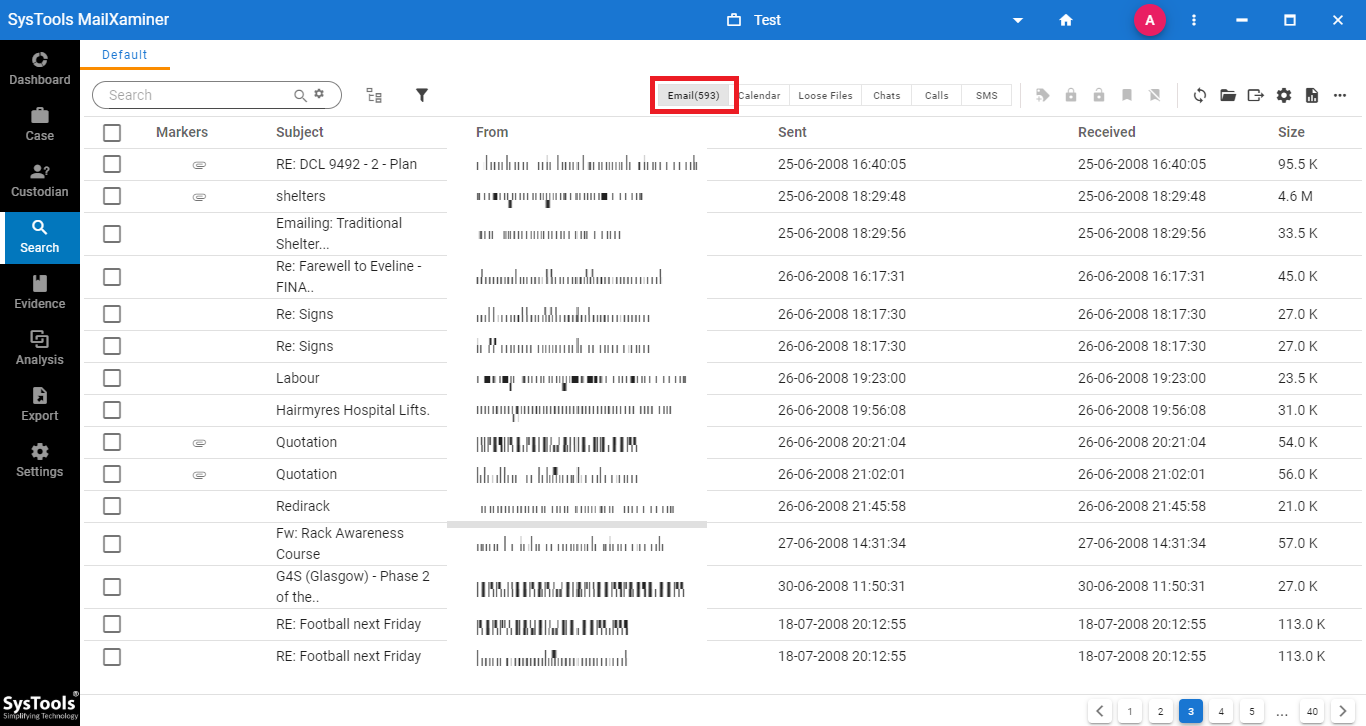Go to next page arrow
The height and width of the screenshot is (726, 1366).
pos(1342,712)
